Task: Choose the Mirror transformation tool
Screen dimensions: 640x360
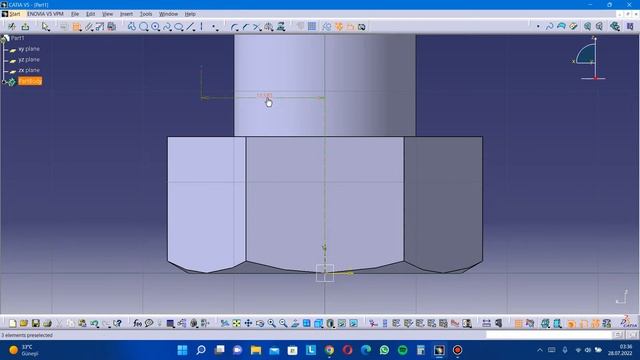Action: [x=269, y=27]
